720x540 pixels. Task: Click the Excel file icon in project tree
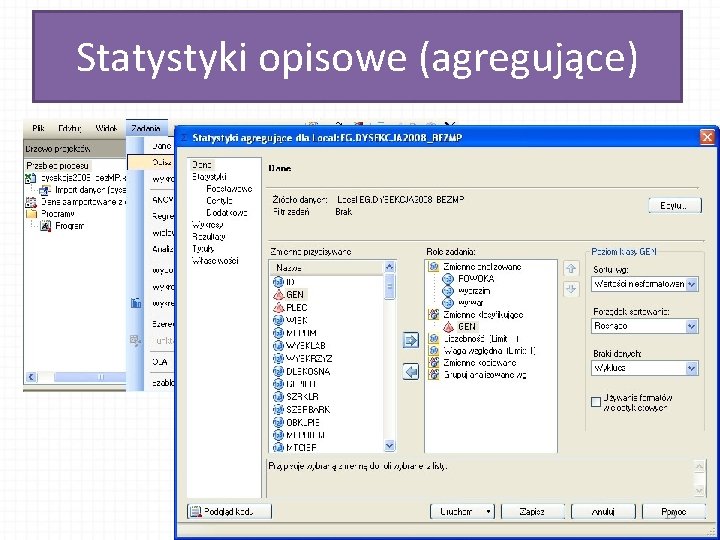point(31,178)
